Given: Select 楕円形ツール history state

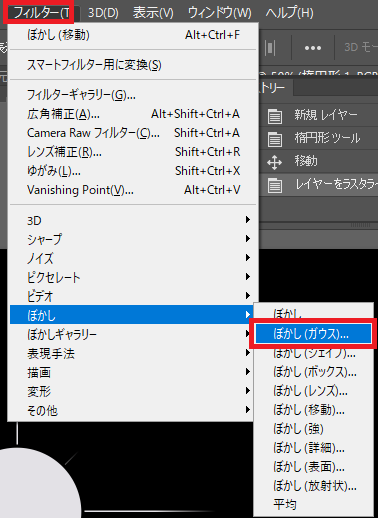Looking at the screenshot, I should pyautogui.click(x=319, y=138).
